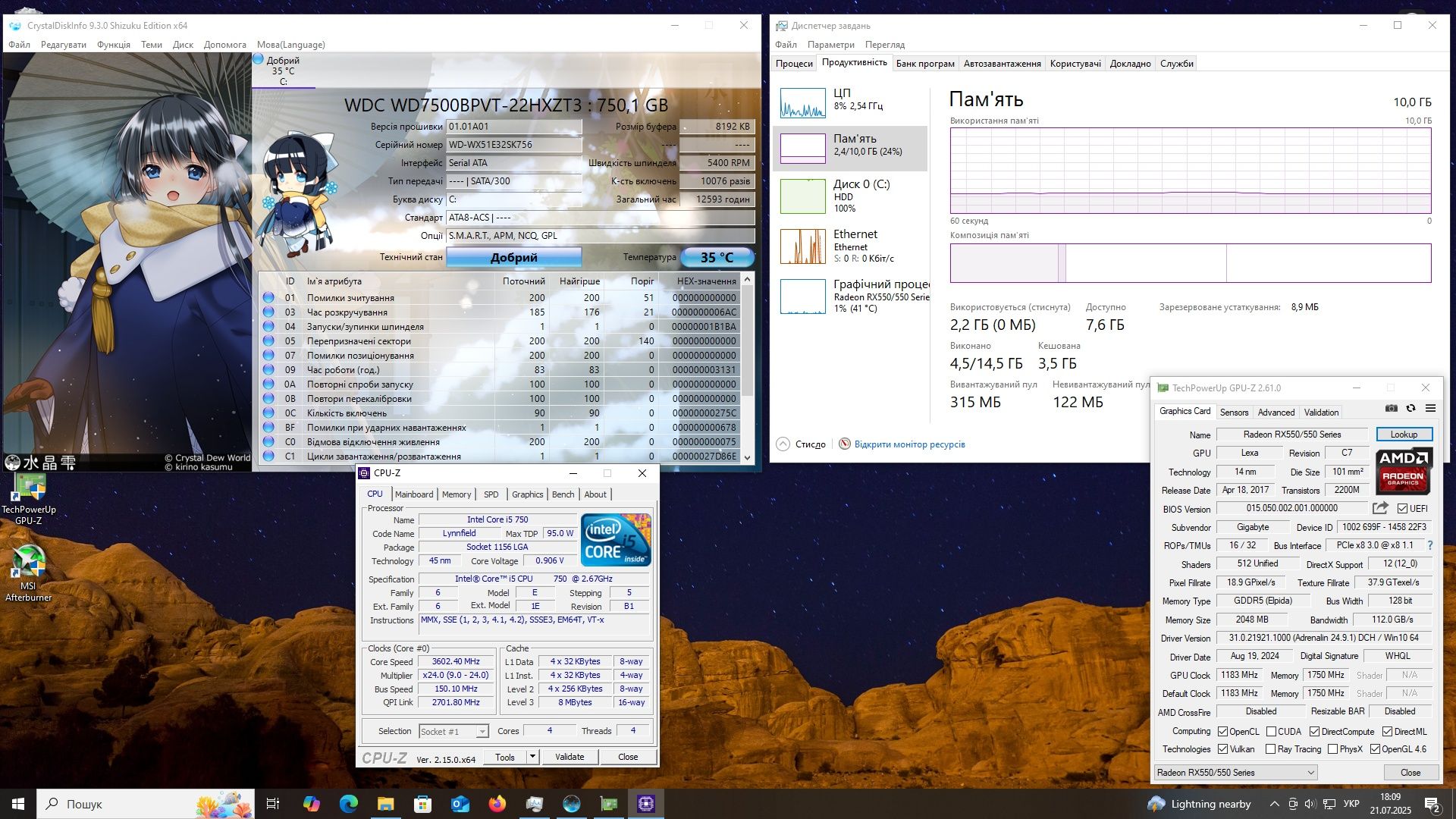Screen dimensions: 1456x819
Task: Toggle the UEFI checkbox in GPU-Z
Action: (1402, 508)
